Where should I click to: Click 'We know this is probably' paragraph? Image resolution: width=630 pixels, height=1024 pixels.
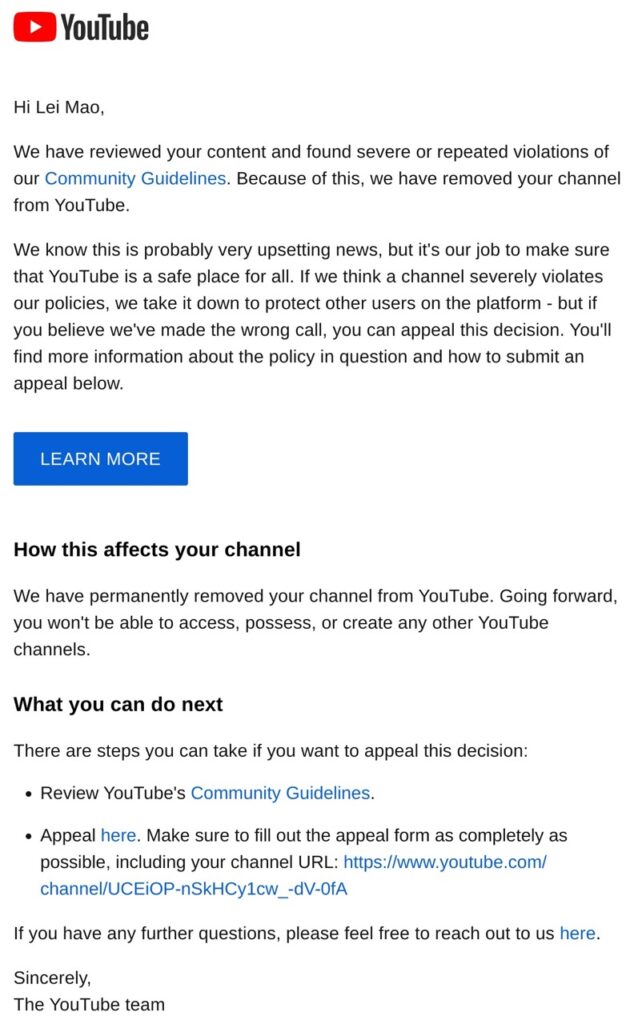(313, 316)
